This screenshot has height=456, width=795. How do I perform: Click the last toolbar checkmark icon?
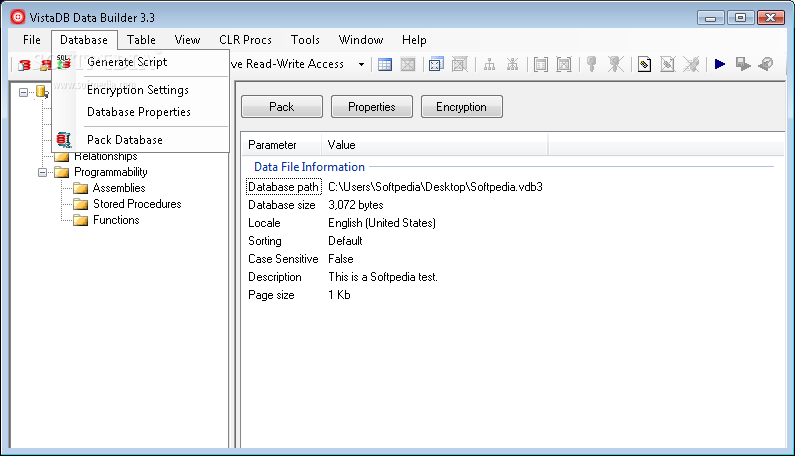pyautogui.click(x=766, y=64)
